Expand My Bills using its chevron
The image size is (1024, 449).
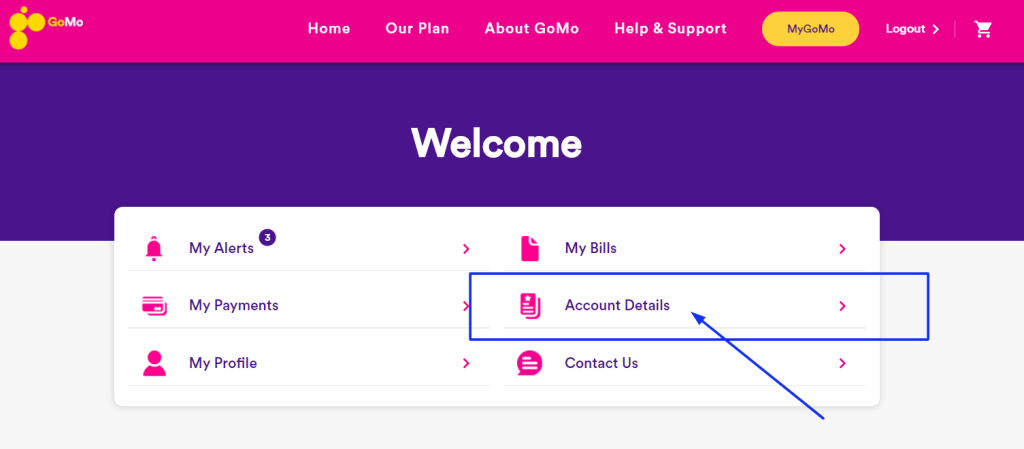pyautogui.click(x=842, y=249)
